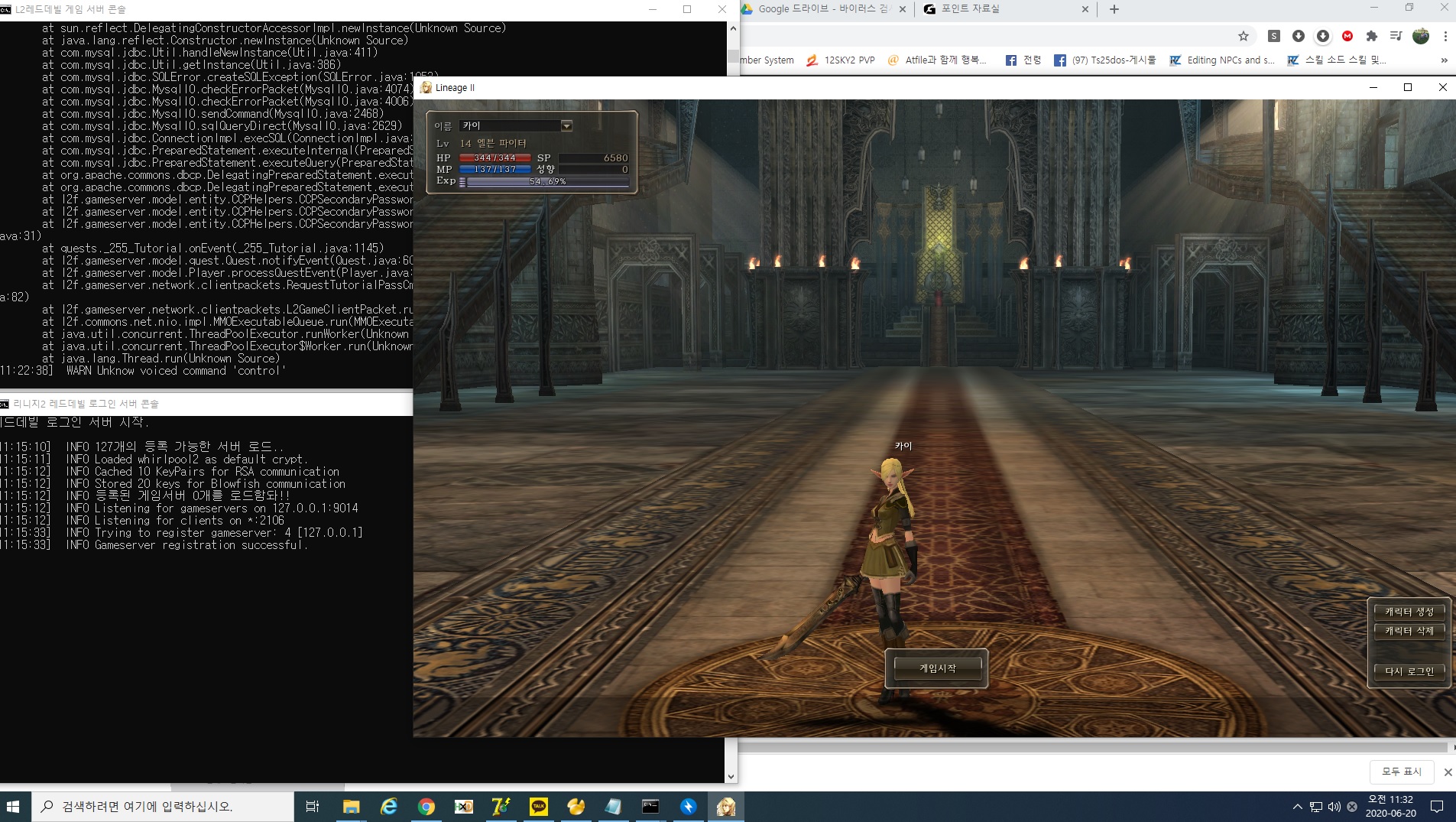
Task: Click the S extension icon in Chrome
Action: (1273, 36)
